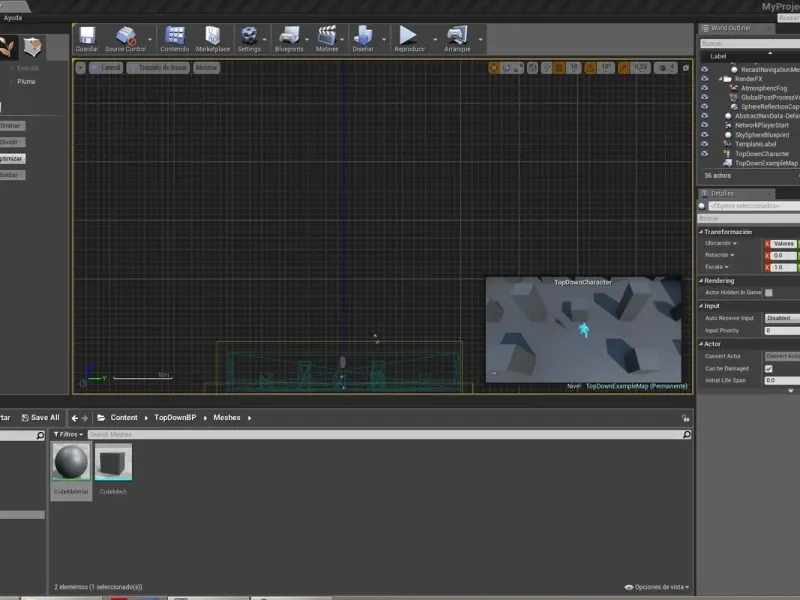Select the CubeMesh asset thumbnail
800x600 pixels.
[x=113, y=462]
